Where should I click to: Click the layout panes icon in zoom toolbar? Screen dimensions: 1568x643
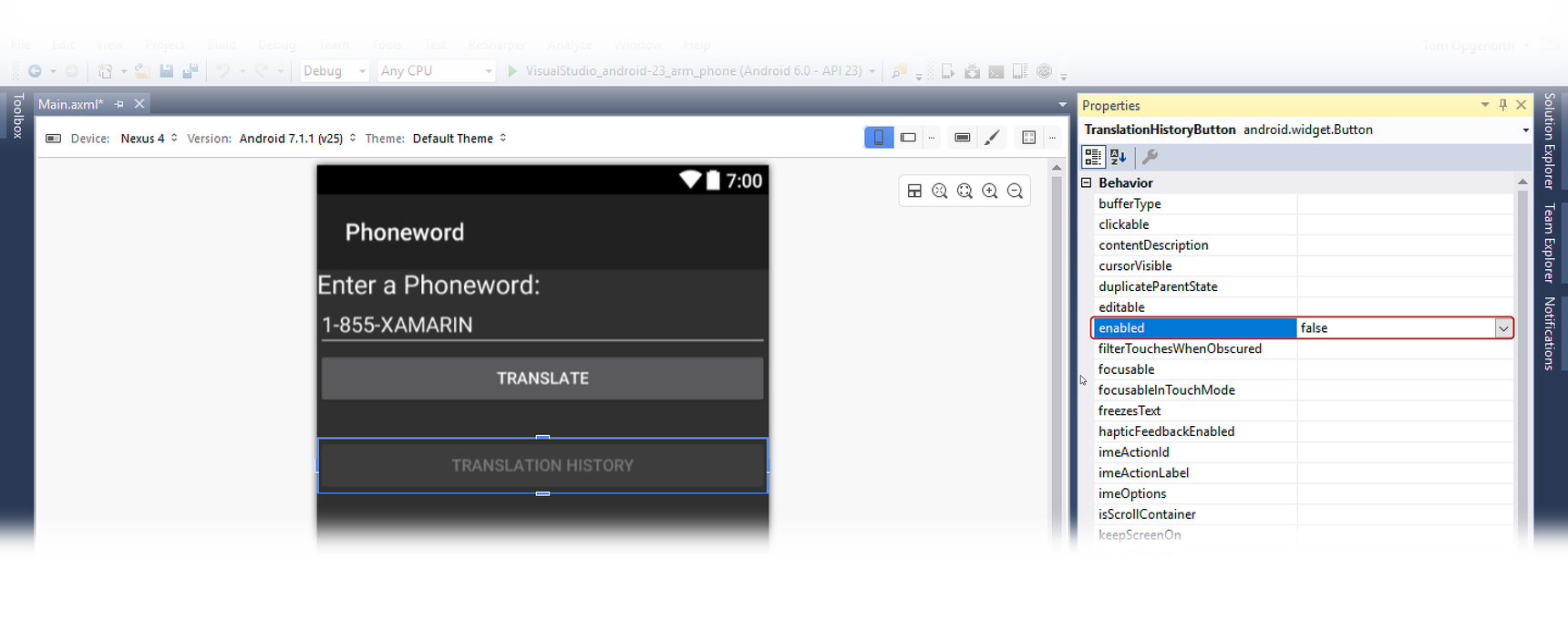pos(914,191)
